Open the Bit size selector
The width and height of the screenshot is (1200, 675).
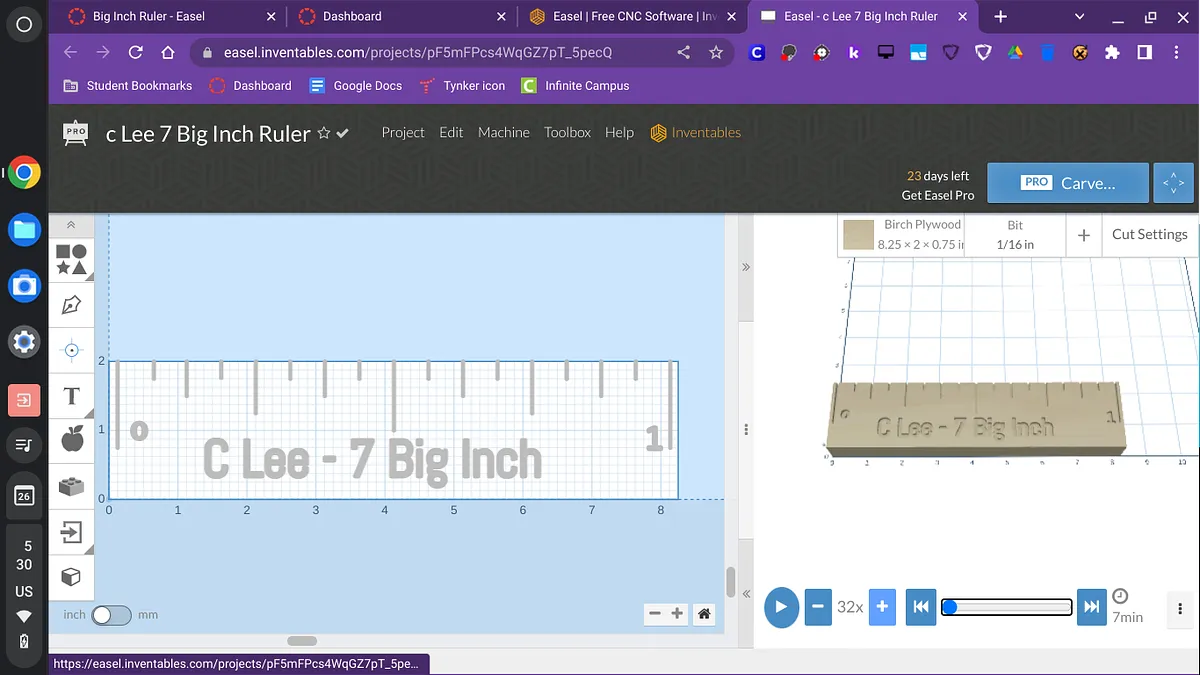pyautogui.click(x=1015, y=235)
